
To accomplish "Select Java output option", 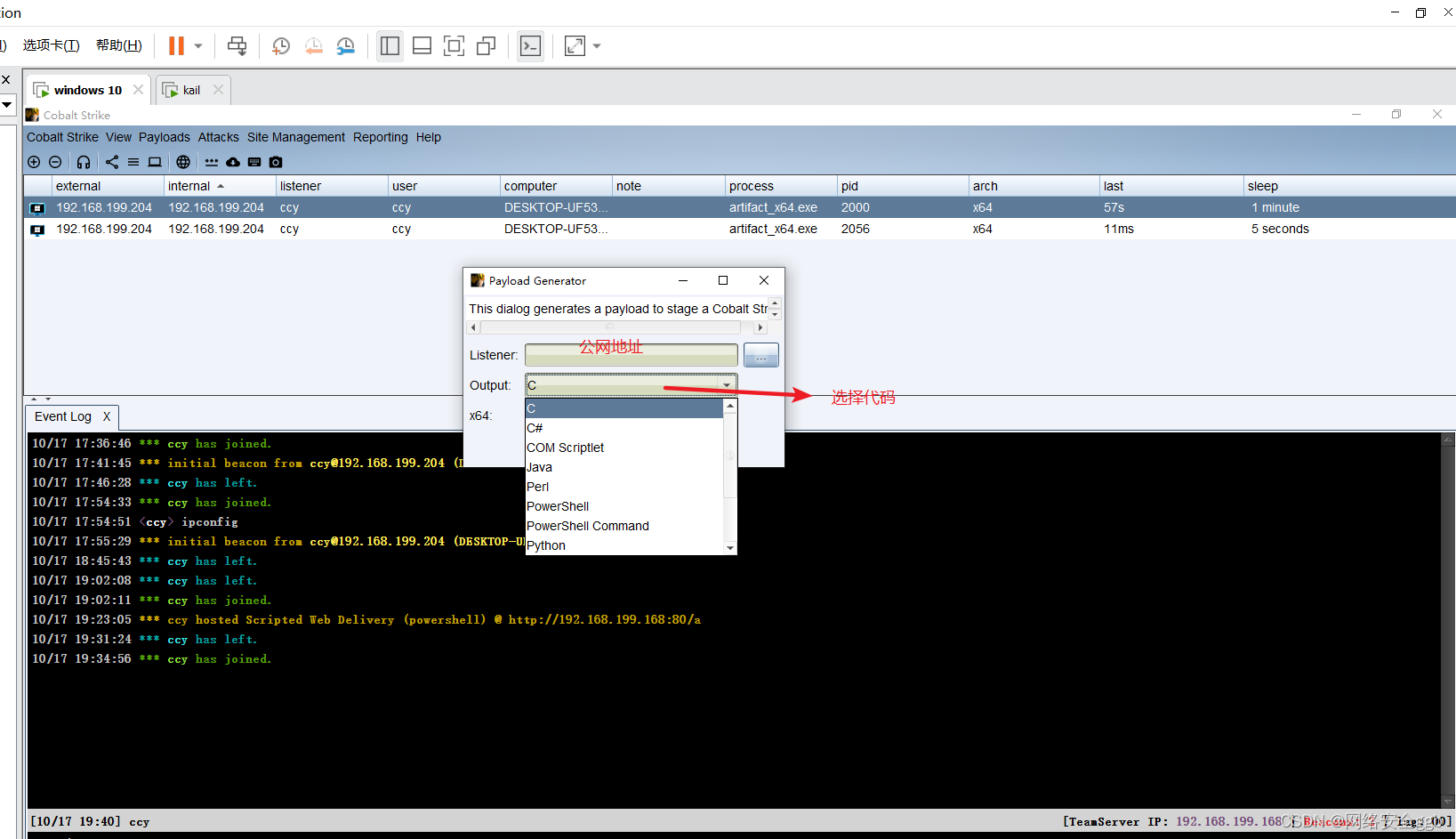I will [624, 467].
